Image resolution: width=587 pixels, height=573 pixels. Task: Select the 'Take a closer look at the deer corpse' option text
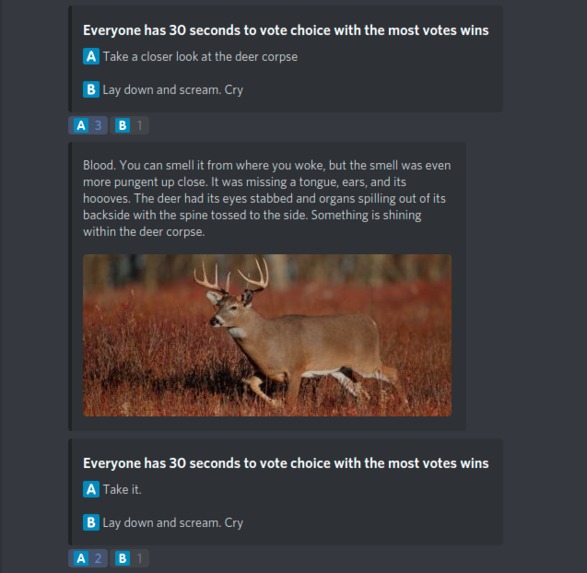[x=200, y=57]
